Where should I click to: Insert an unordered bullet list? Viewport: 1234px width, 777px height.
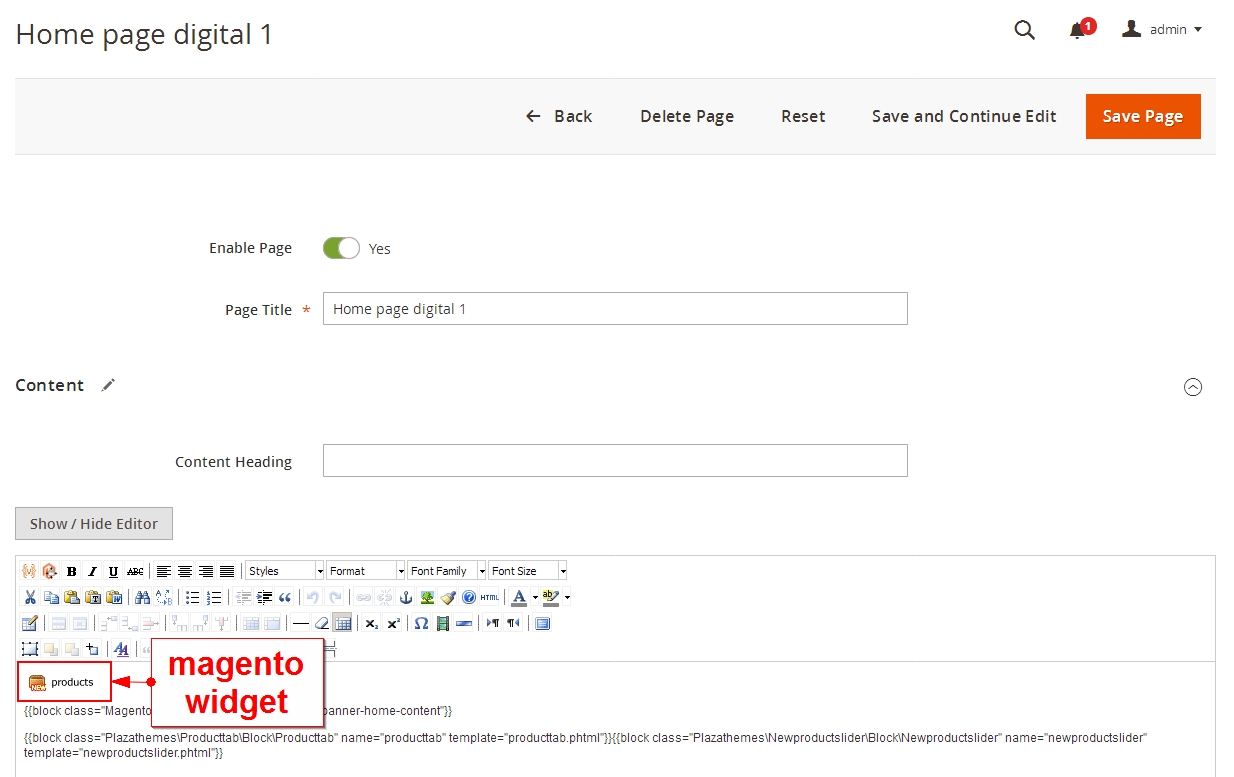pos(193,597)
